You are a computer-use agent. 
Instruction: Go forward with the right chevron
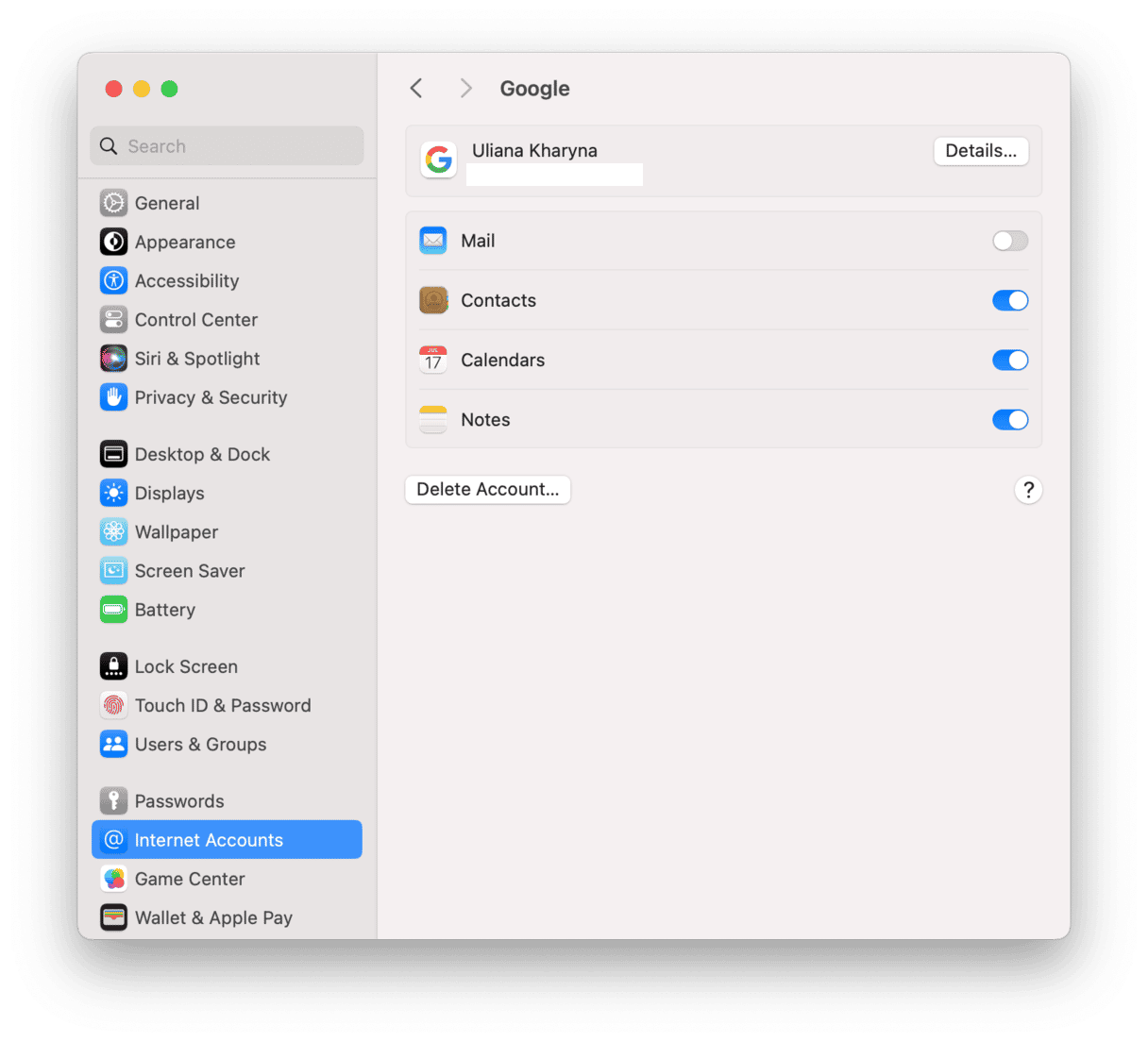click(x=465, y=88)
